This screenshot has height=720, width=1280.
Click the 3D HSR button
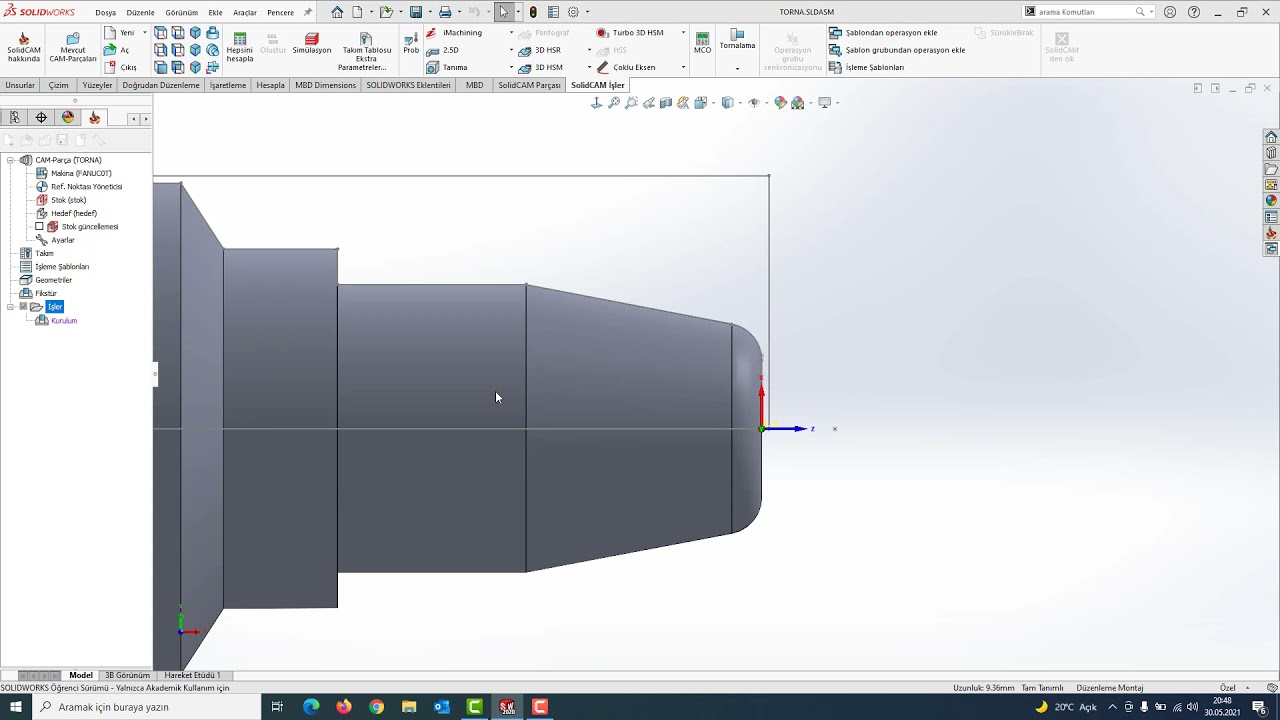pos(539,50)
